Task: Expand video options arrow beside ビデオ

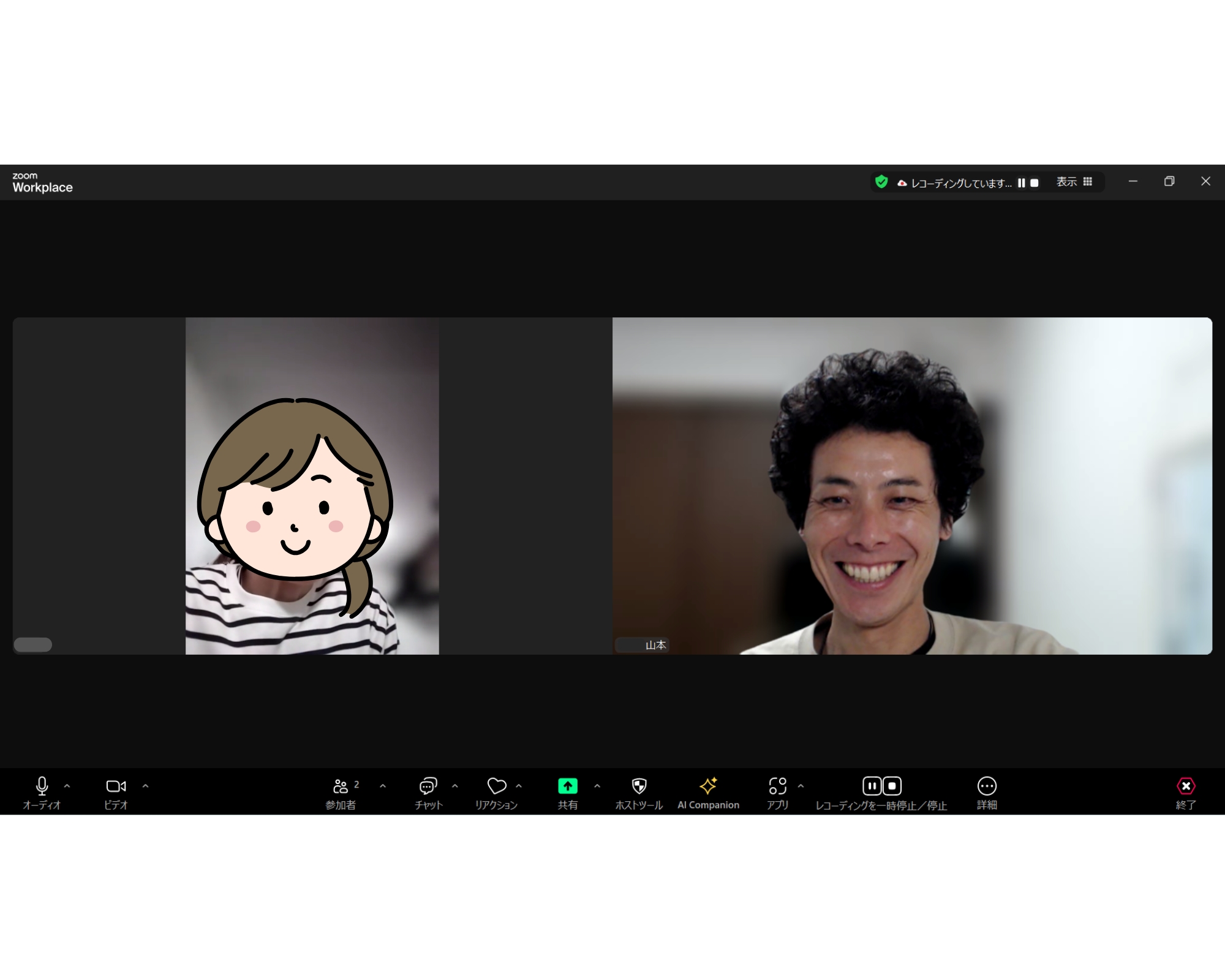Action: pos(145,786)
